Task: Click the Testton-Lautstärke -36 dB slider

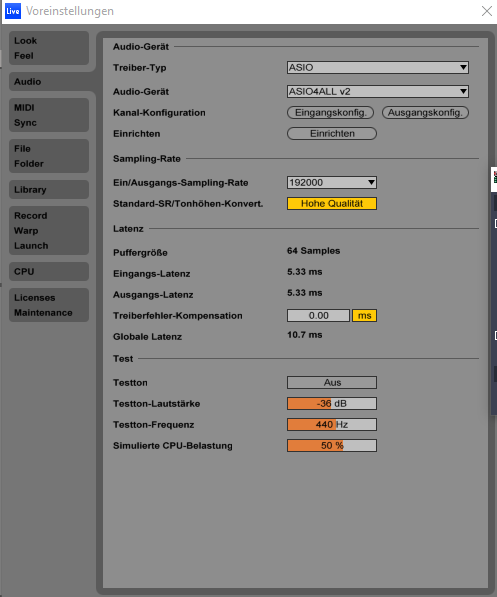Action: (x=332, y=404)
